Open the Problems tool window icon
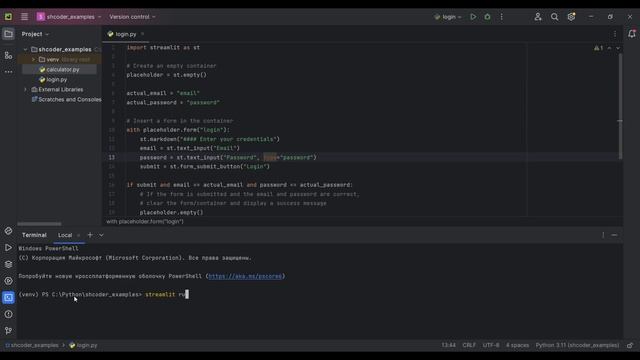The height and width of the screenshot is (360, 640). click(8, 314)
